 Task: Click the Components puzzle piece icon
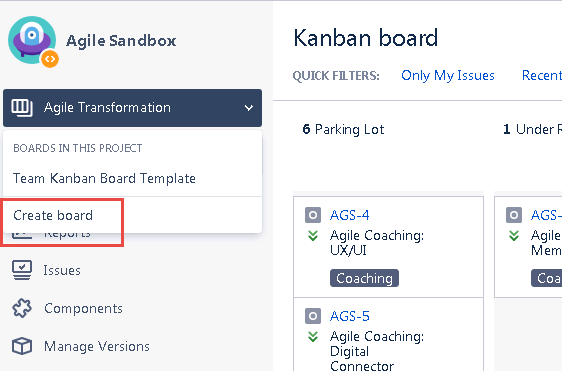tap(22, 308)
